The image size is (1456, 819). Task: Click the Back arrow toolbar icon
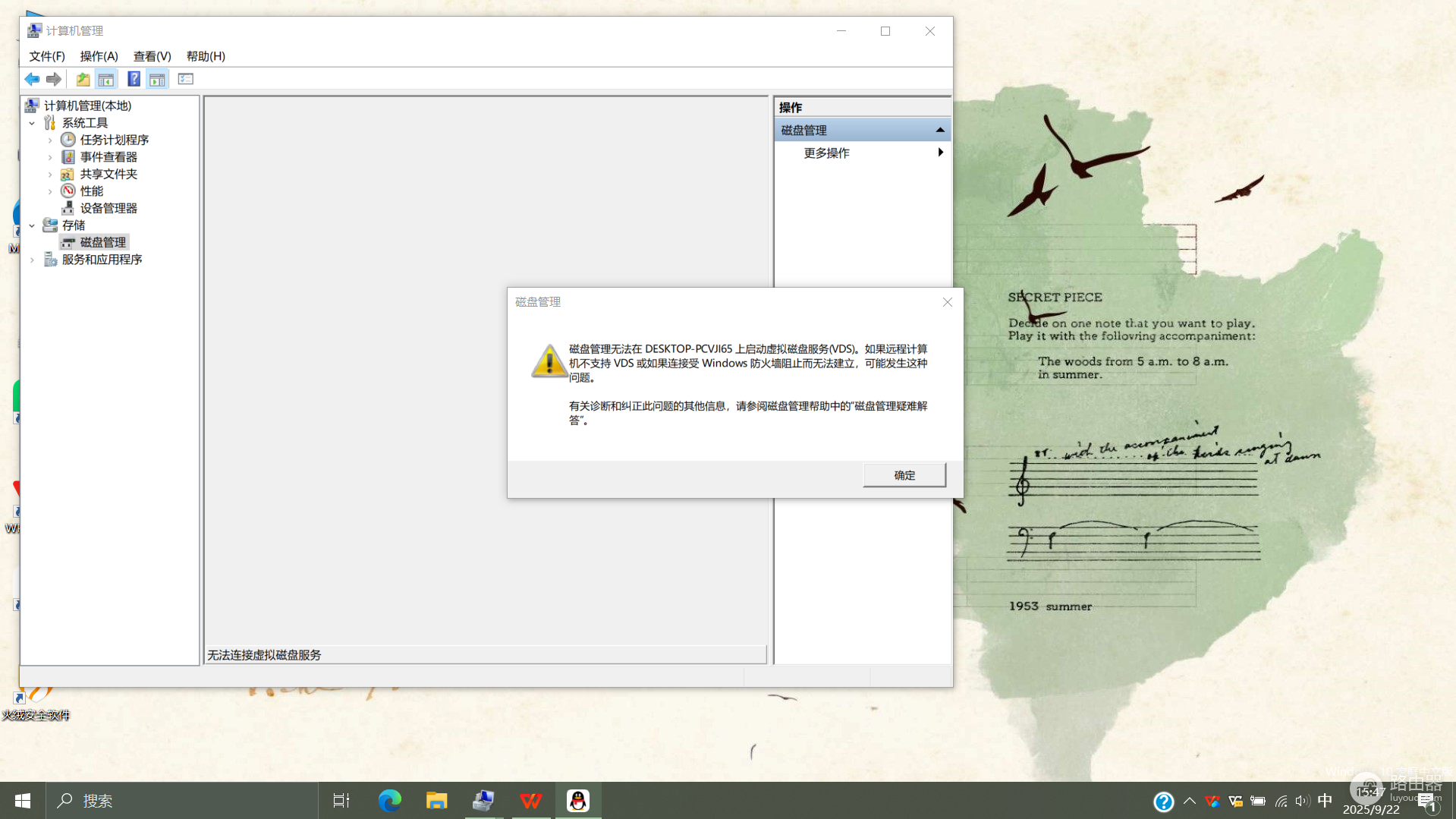click(x=32, y=79)
